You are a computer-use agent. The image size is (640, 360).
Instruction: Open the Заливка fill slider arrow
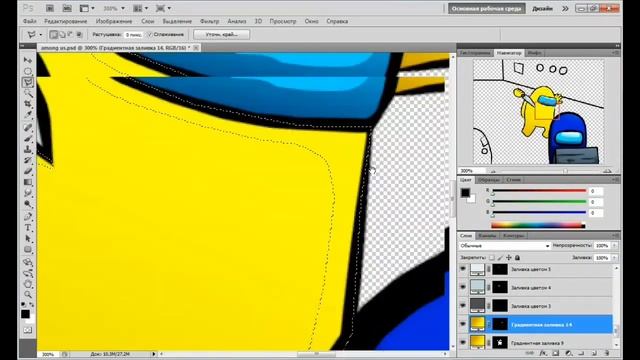[614, 258]
